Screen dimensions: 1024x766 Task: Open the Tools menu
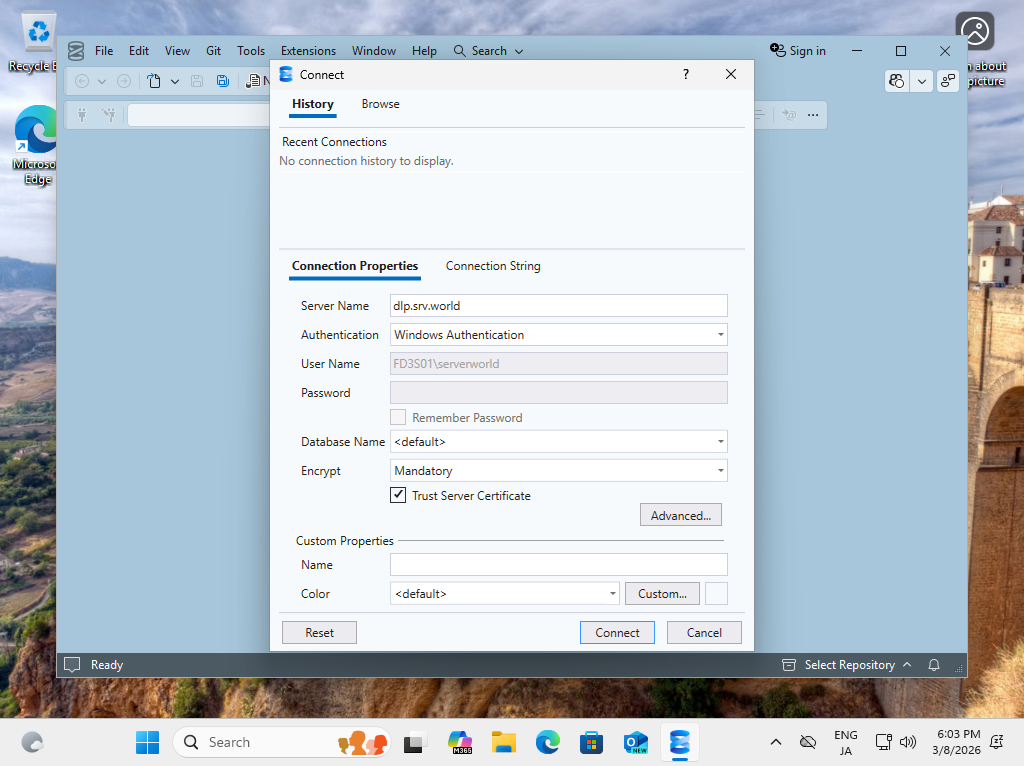pos(251,51)
